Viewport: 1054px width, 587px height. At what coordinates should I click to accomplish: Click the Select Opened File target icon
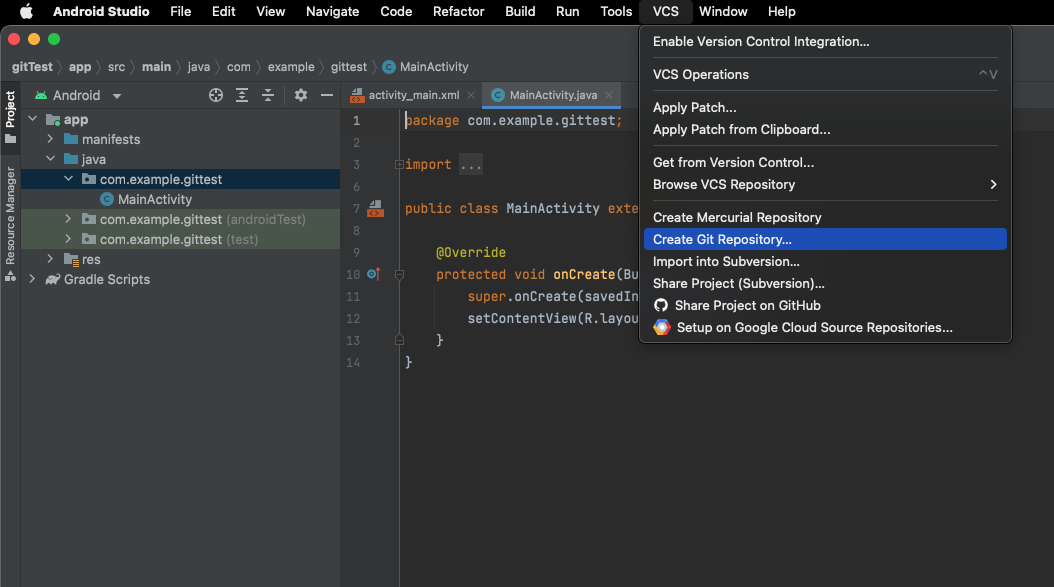click(x=216, y=95)
